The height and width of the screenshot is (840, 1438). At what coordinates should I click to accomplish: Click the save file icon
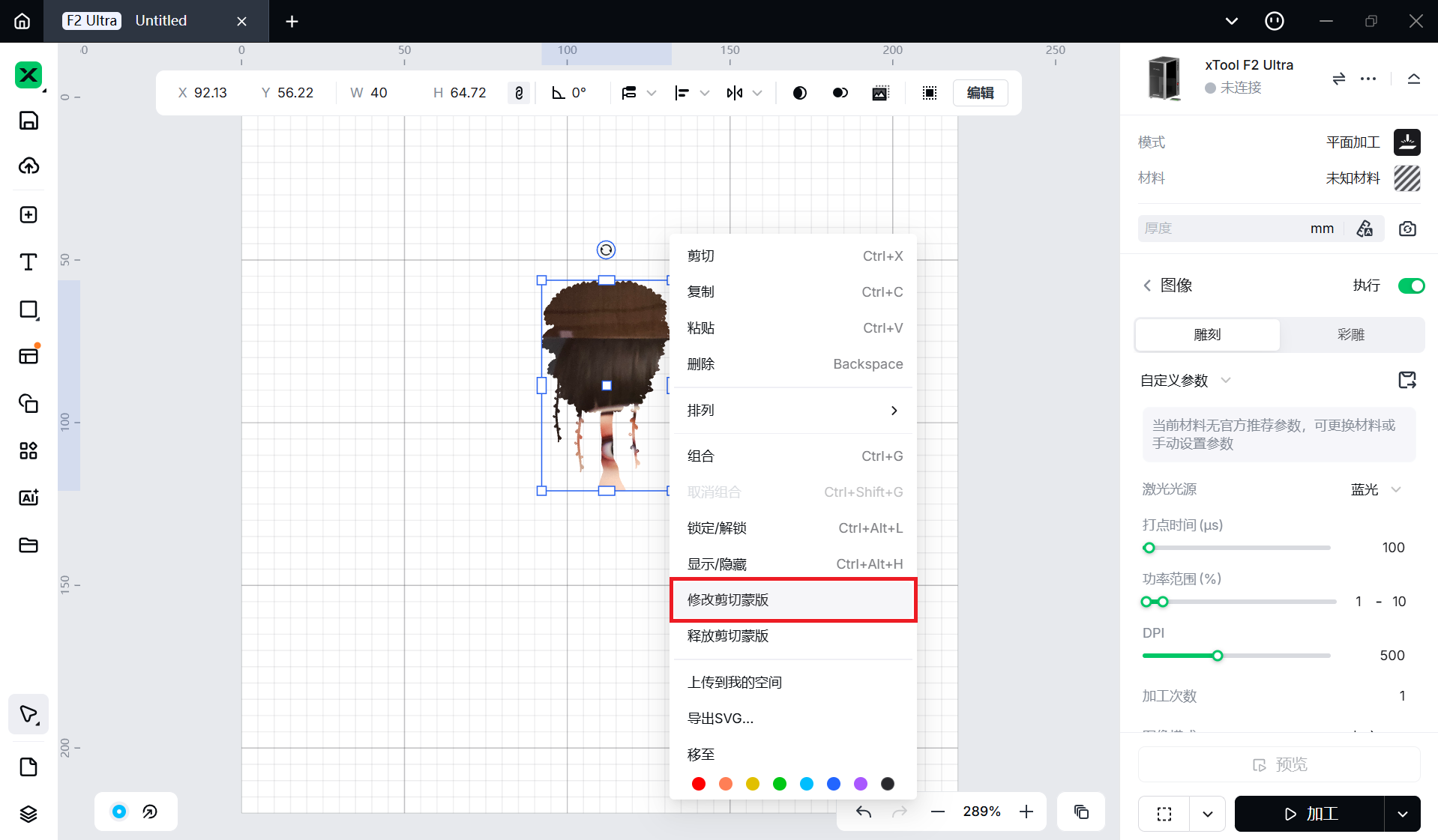click(x=28, y=121)
